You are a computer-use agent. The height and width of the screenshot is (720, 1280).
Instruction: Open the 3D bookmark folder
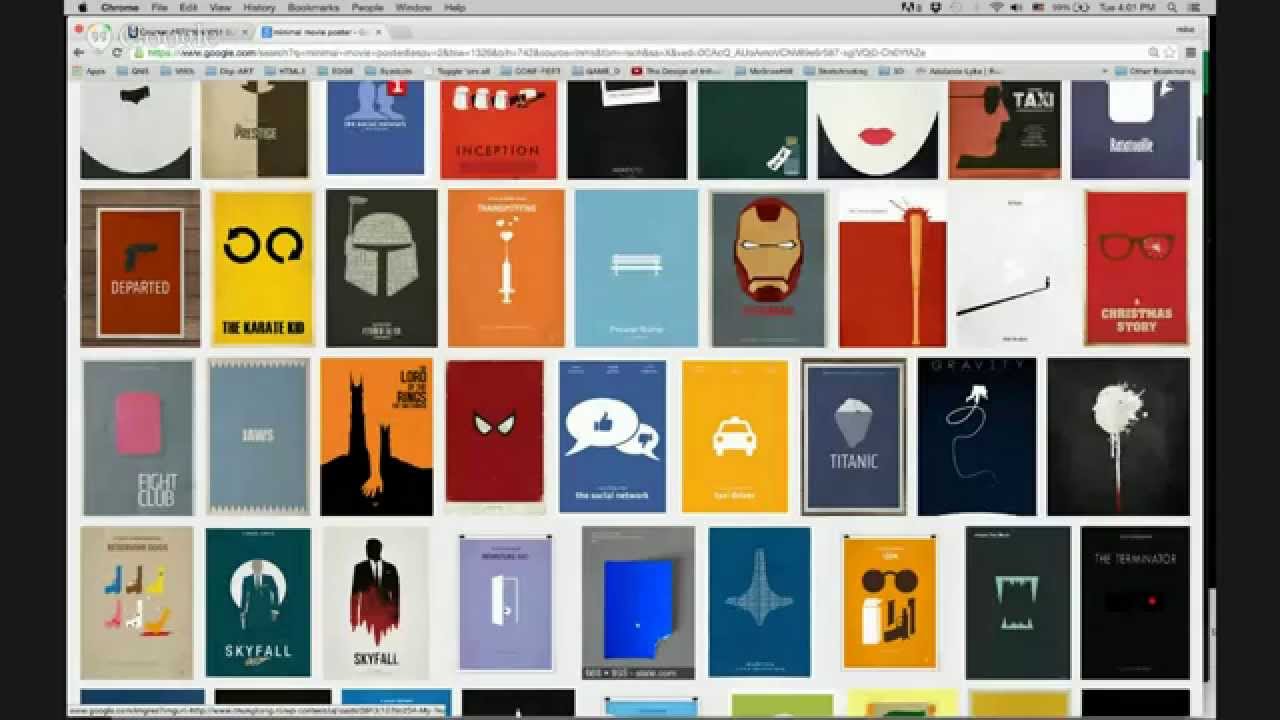click(x=892, y=71)
